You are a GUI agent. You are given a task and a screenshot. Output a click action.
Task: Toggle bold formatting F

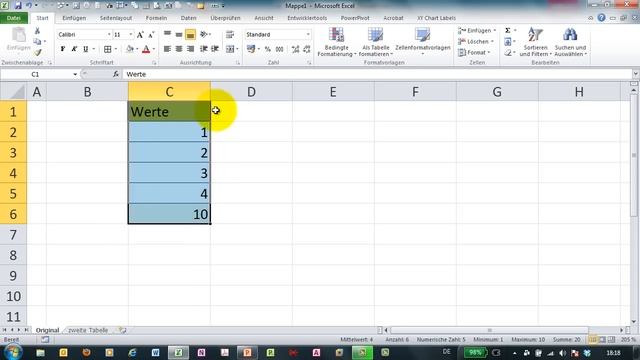[x=62, y=49]
